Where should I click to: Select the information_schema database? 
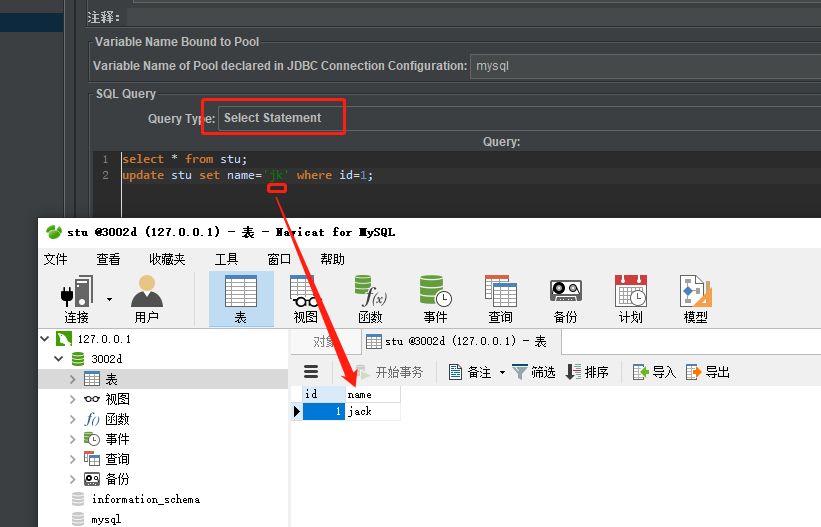click(x=146, y=499)
